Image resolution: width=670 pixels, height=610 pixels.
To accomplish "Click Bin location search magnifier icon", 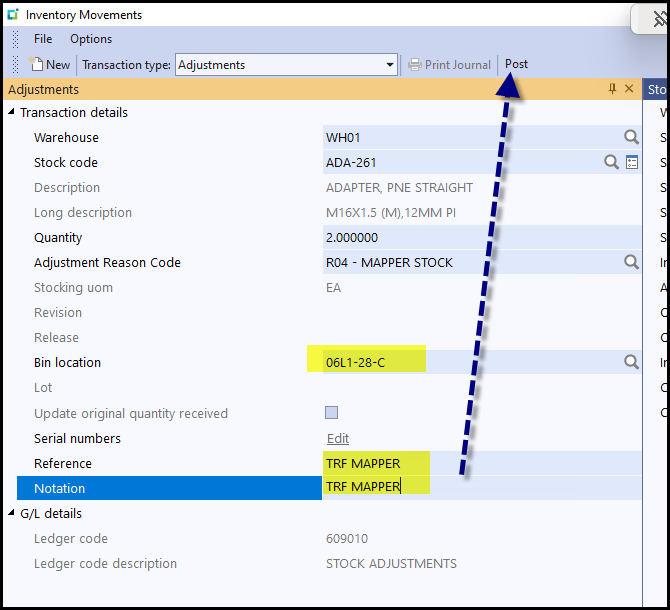I will click(631, 362).
